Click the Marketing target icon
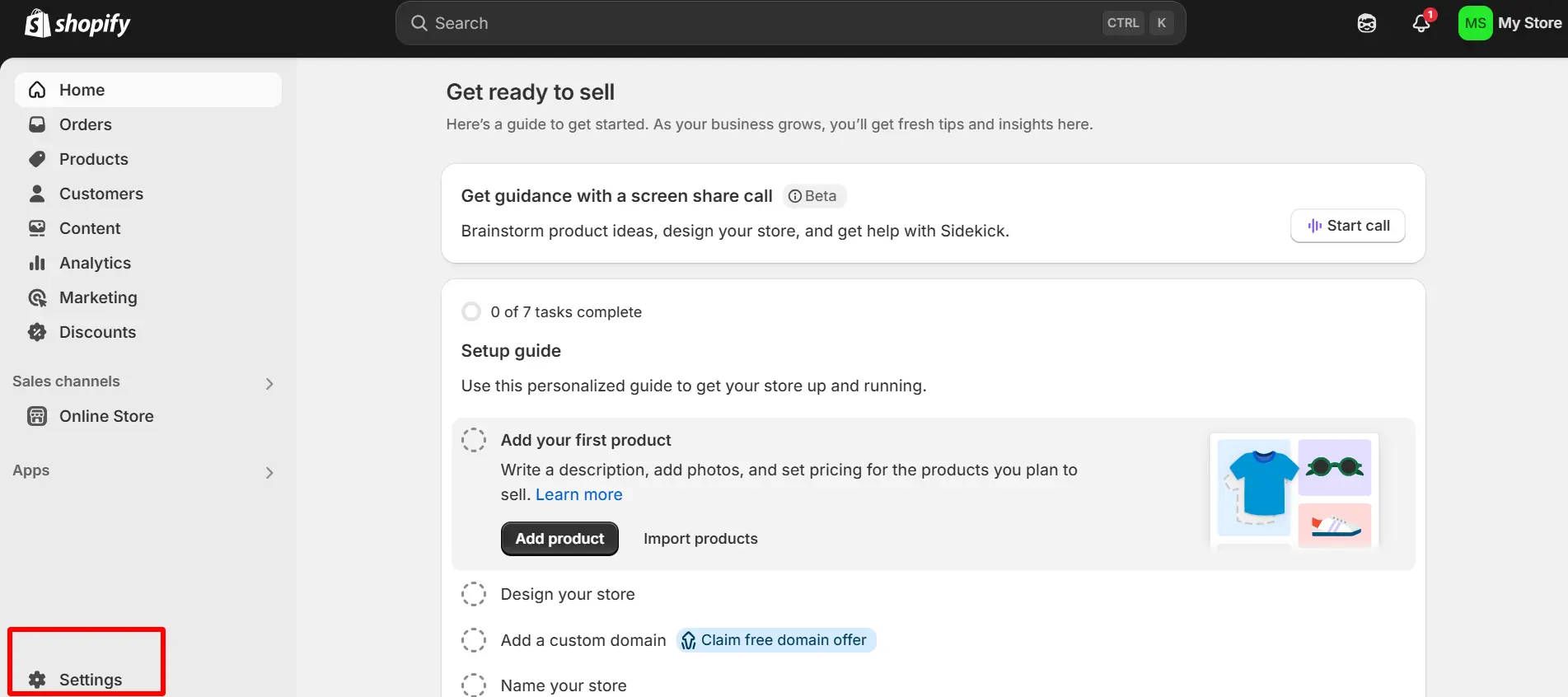 click(37, 297)
